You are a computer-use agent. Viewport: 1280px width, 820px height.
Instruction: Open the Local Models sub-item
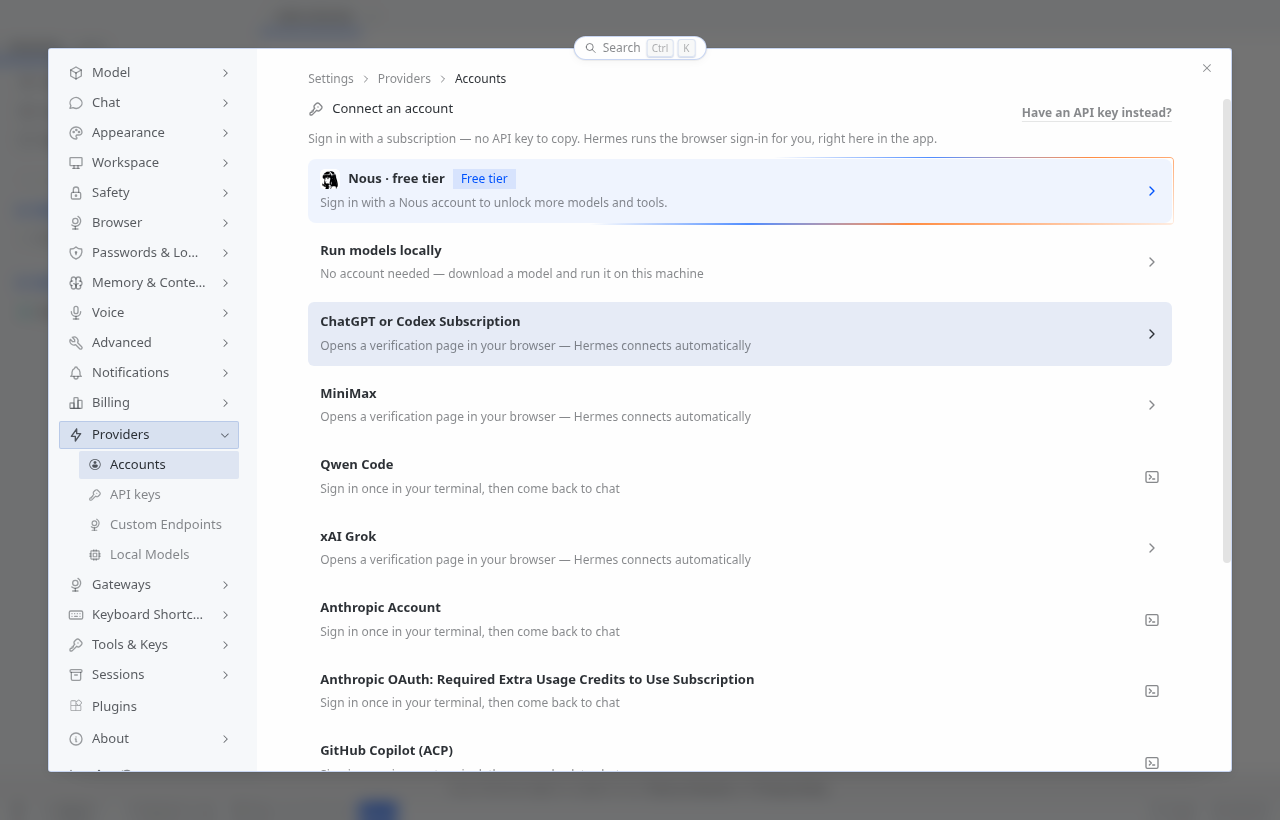click(x=159, y=555)
